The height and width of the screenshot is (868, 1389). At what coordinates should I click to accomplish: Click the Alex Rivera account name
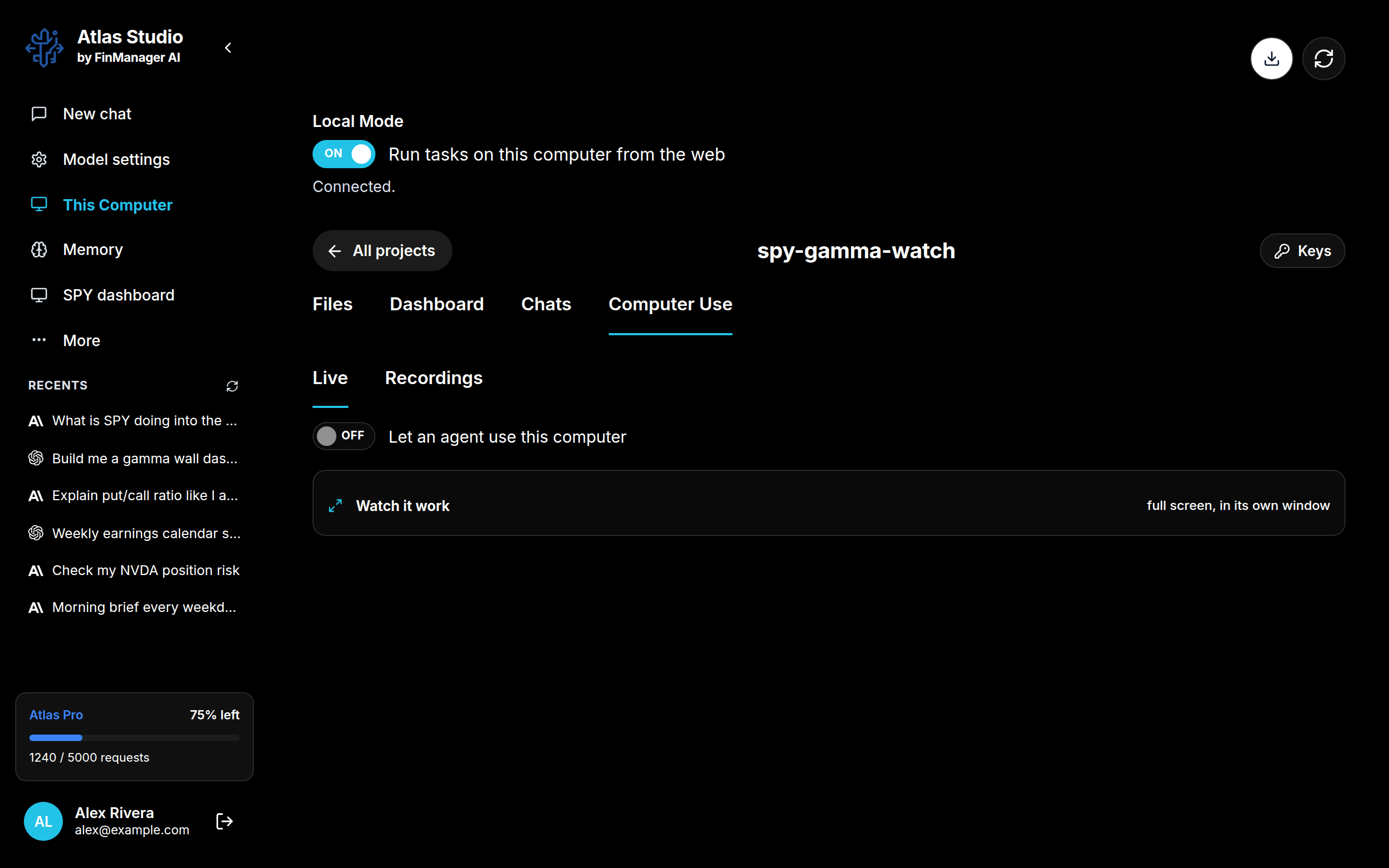pos(114,813)
